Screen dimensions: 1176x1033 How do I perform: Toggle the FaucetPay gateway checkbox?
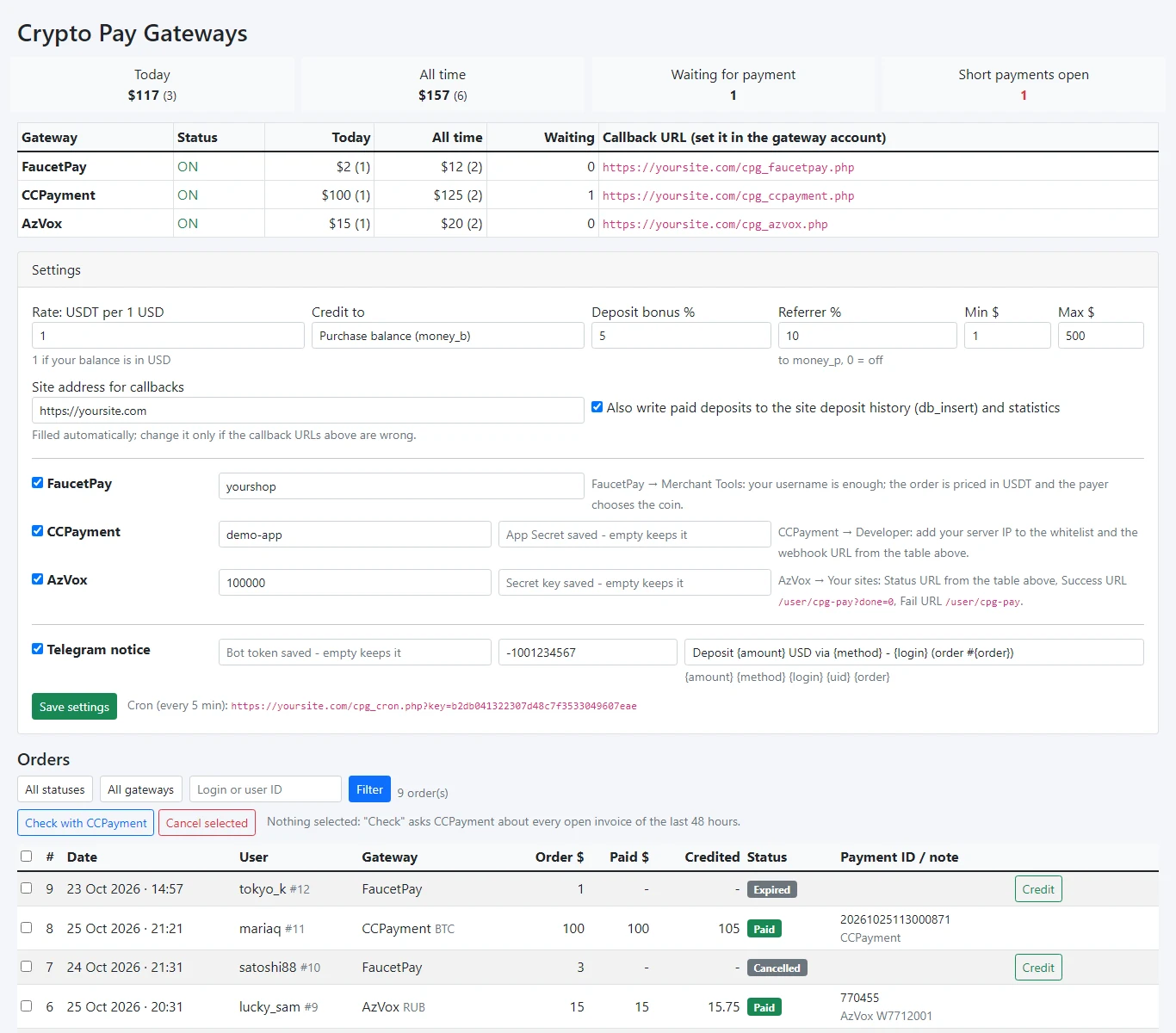click(x=38, y=483)
